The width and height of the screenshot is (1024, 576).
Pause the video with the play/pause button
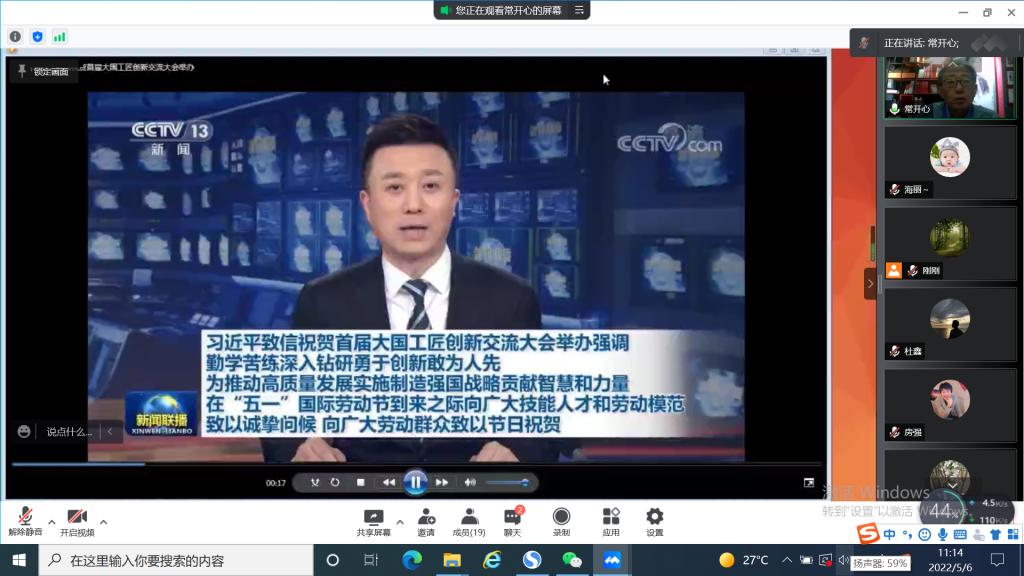(415, 482)
